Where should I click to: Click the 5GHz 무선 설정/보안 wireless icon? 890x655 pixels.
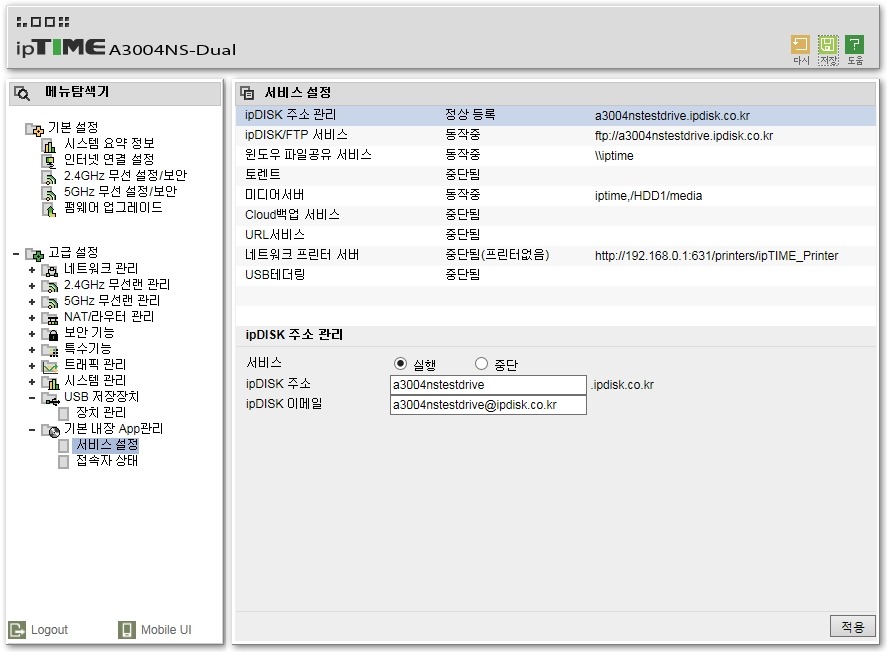tap(49, 193)
